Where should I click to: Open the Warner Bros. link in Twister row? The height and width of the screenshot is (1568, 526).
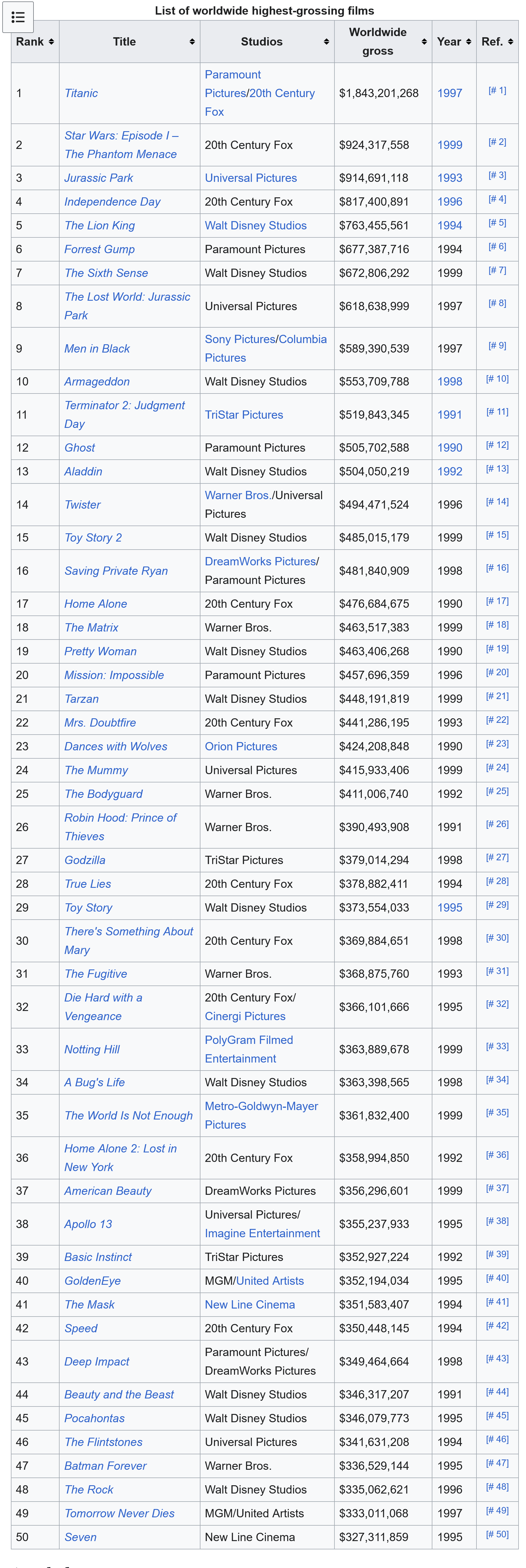click(238, 495)
